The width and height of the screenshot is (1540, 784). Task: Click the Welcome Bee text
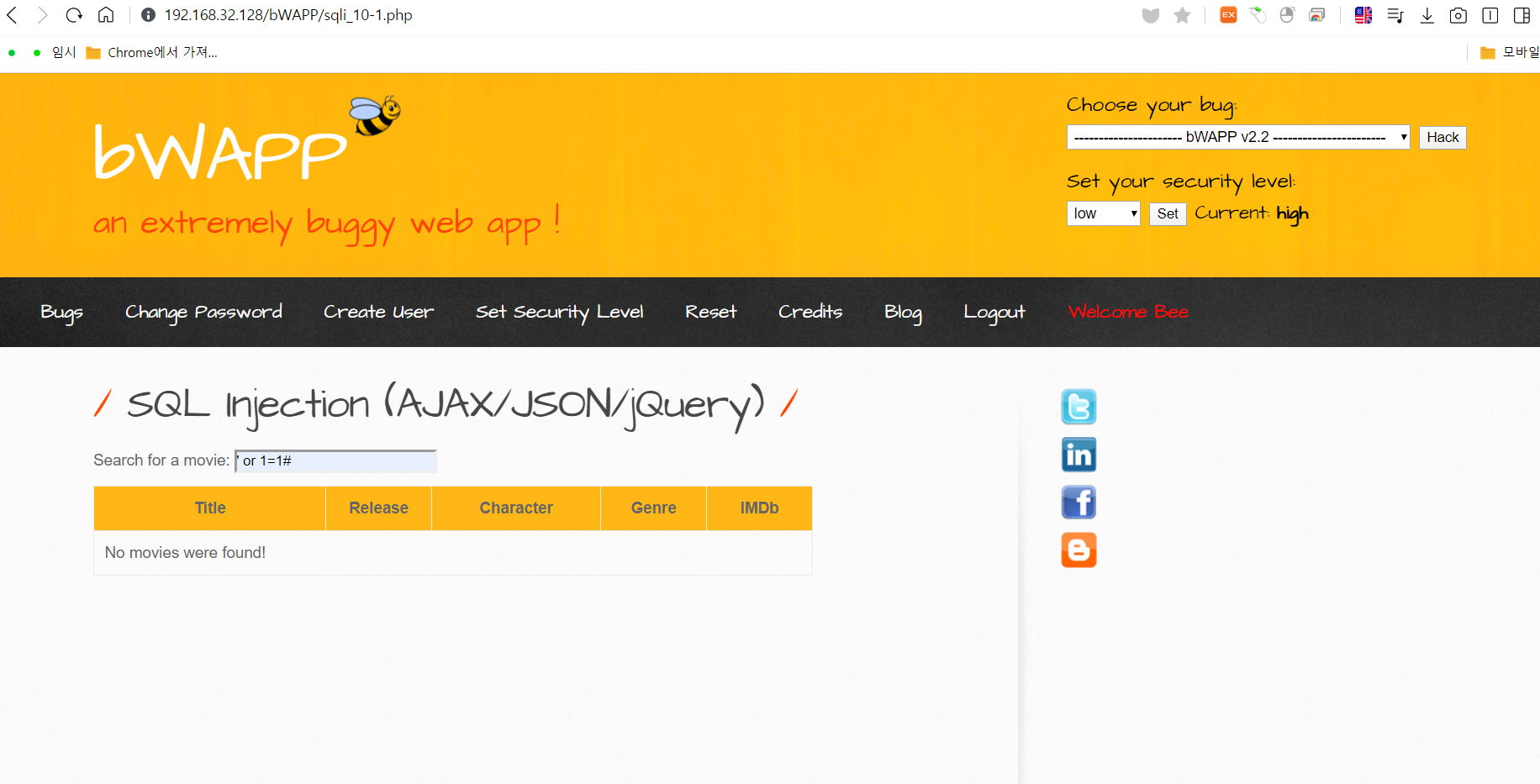1128,312
